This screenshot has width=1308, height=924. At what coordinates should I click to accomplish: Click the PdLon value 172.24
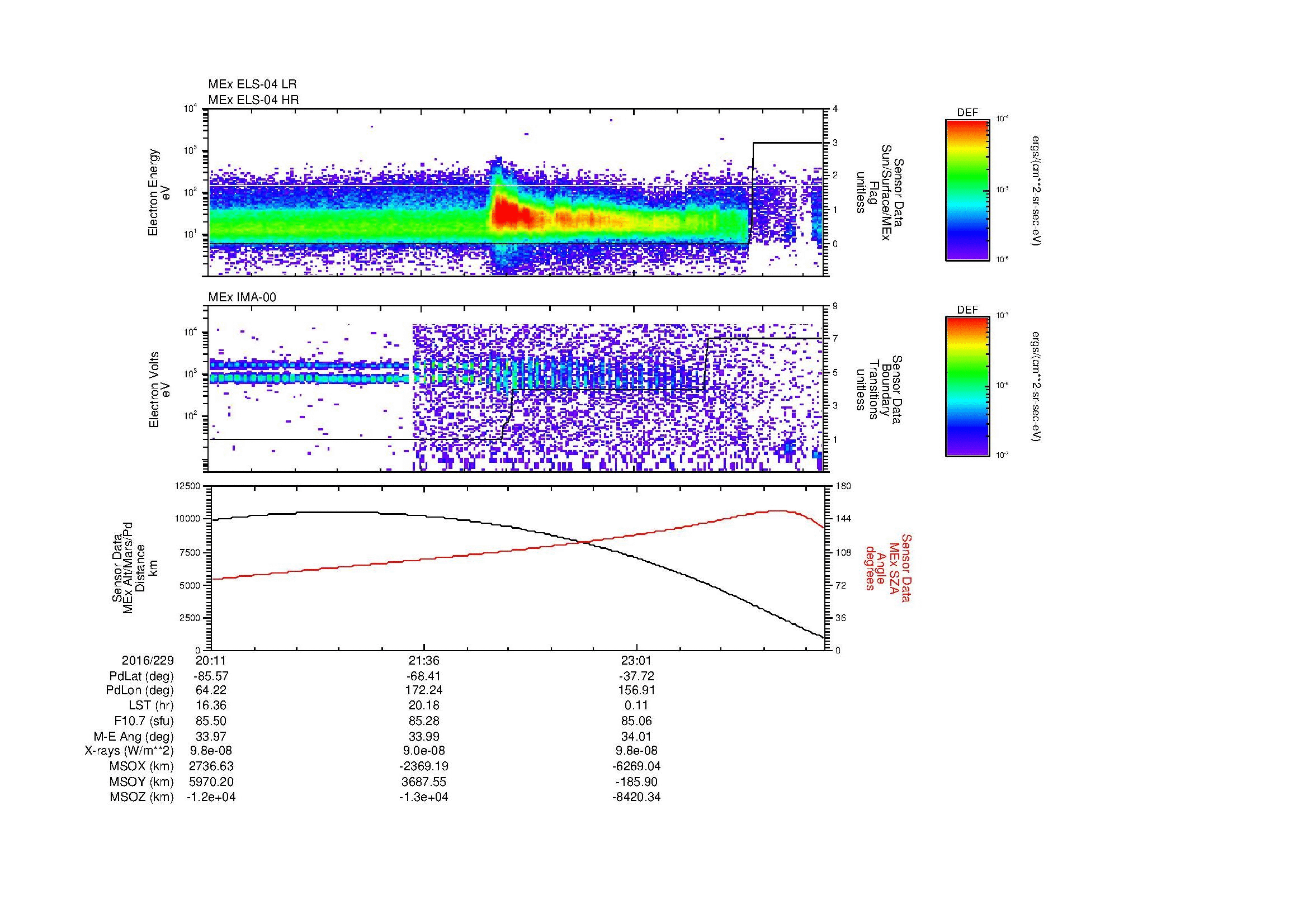point(424,690)
